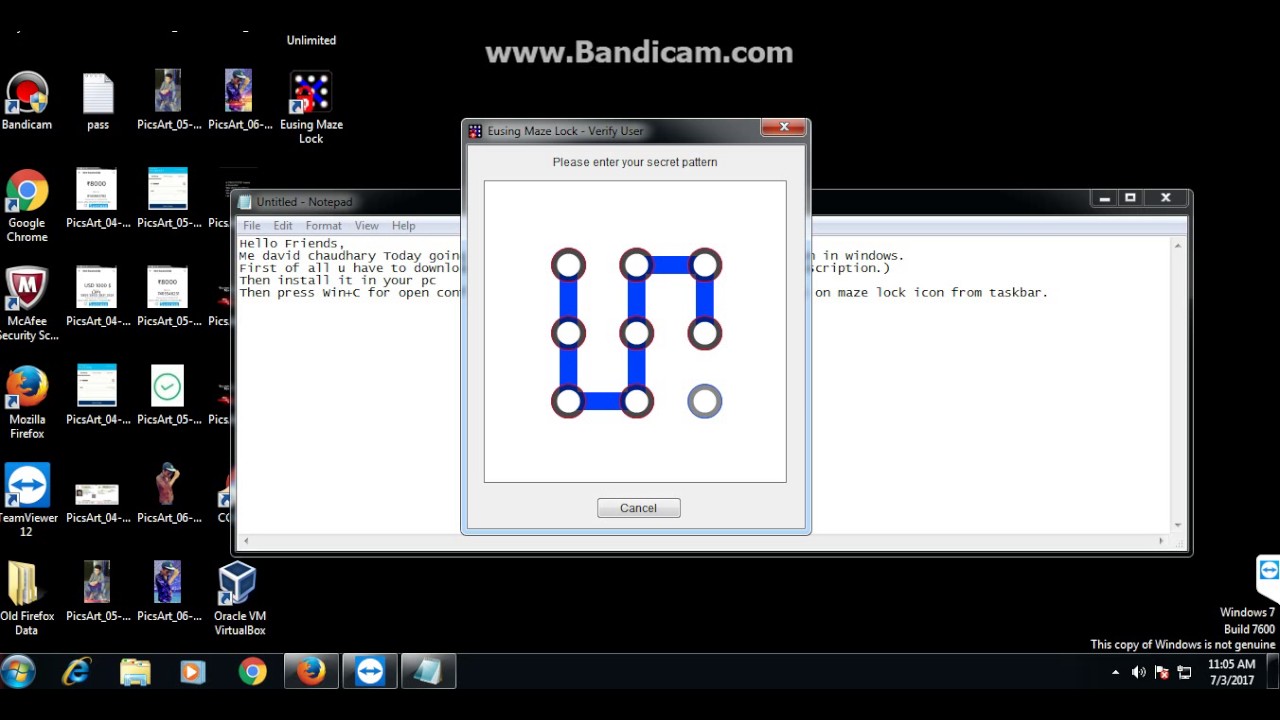Open the File menu in Notepad
This screenshot has width=1280, height=720.
tap(252, 226)
